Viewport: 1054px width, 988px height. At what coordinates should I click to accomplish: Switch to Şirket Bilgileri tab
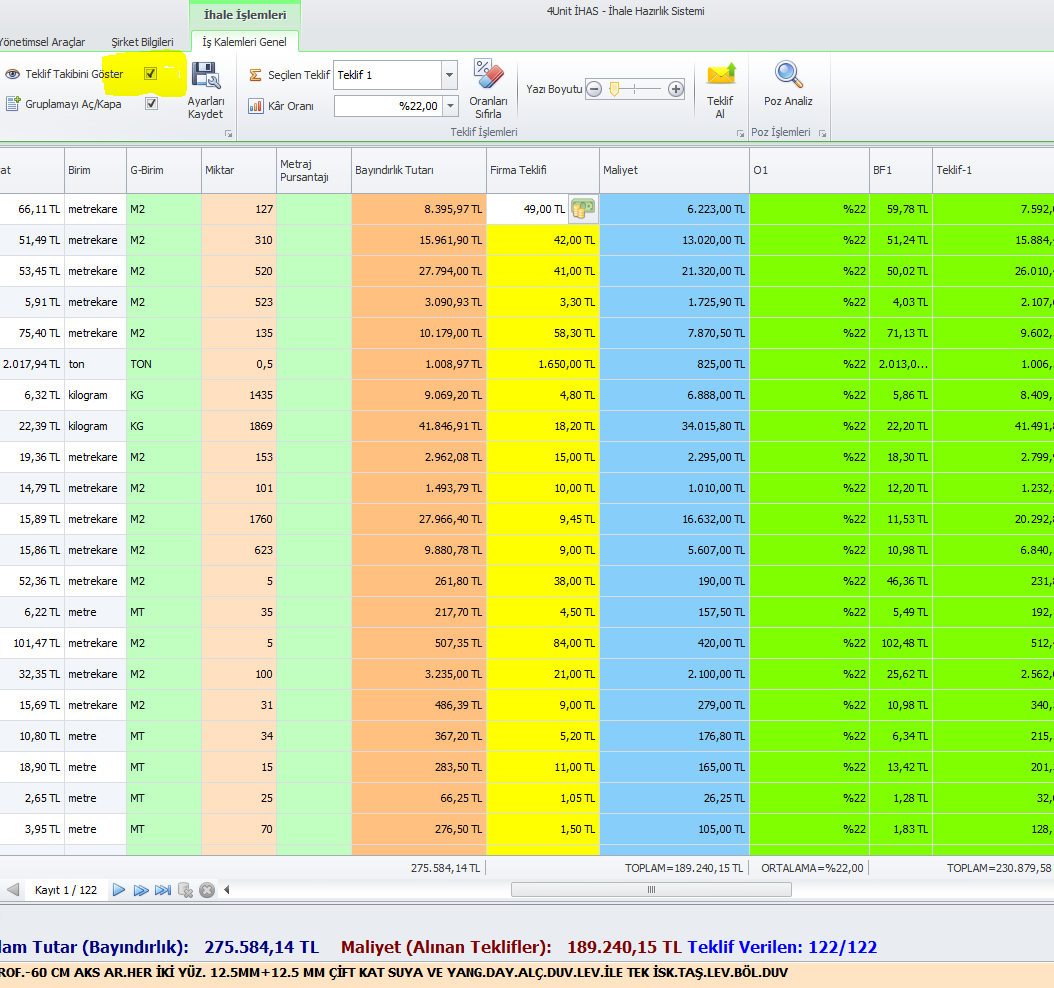(142, 42)
